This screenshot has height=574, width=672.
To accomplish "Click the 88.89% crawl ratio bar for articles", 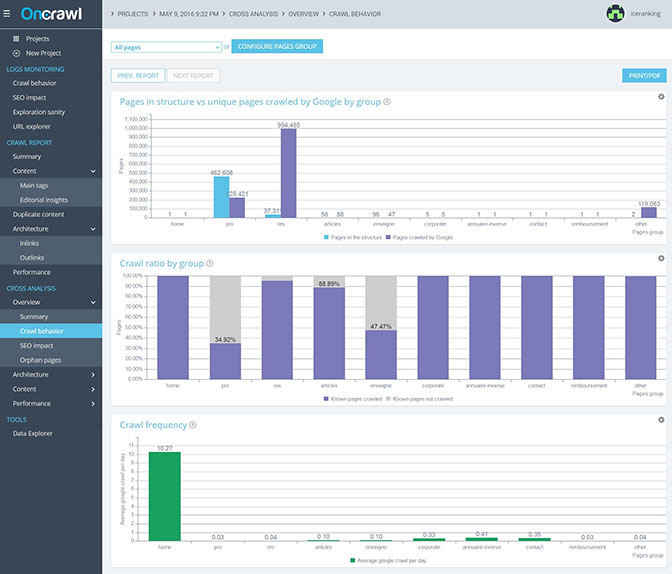I will 329,334.
